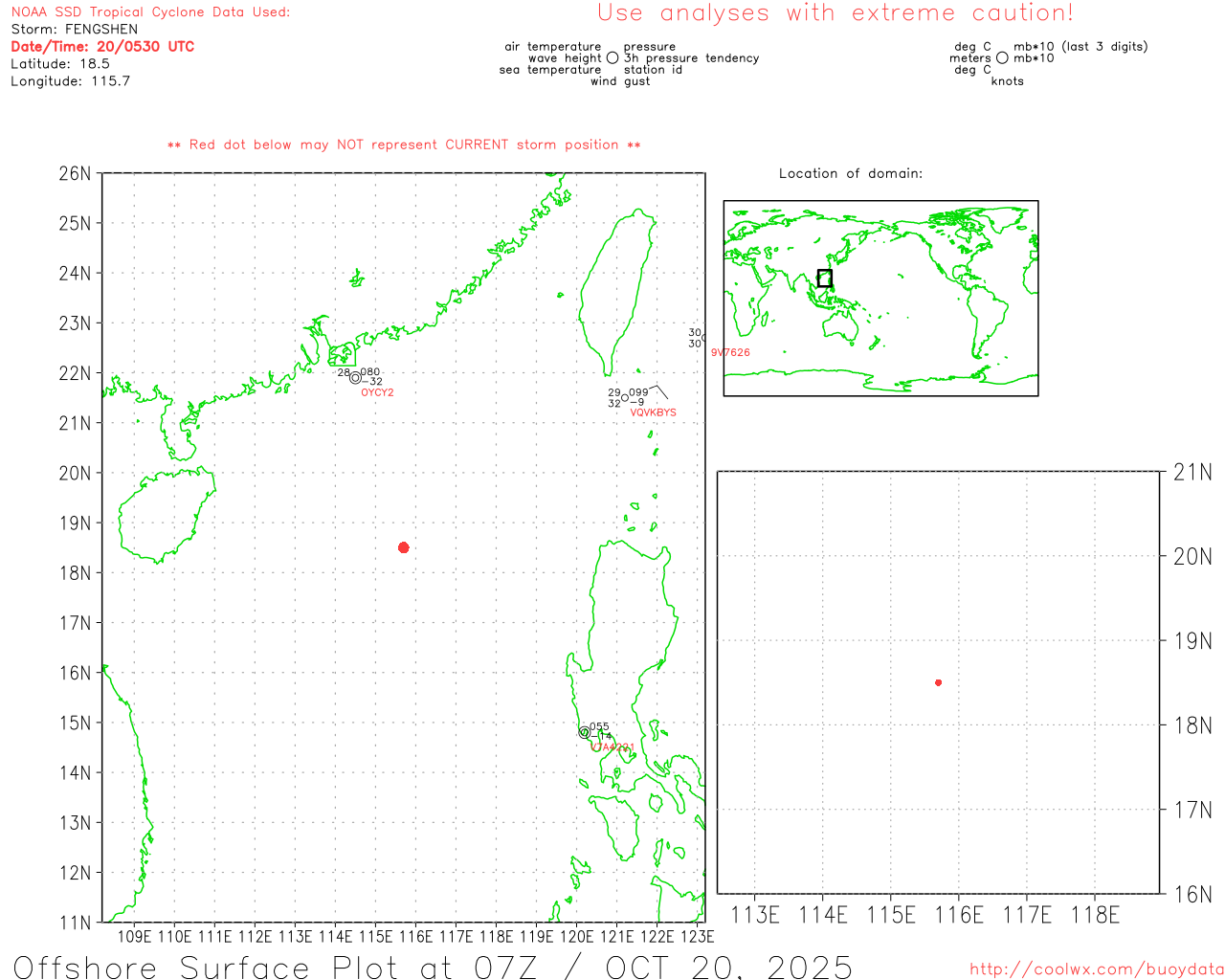Screen dimensions: 1225x980
Task: Click the red dot in zoomed inset map
Action: pyautogui.click(x=938, y=682)
